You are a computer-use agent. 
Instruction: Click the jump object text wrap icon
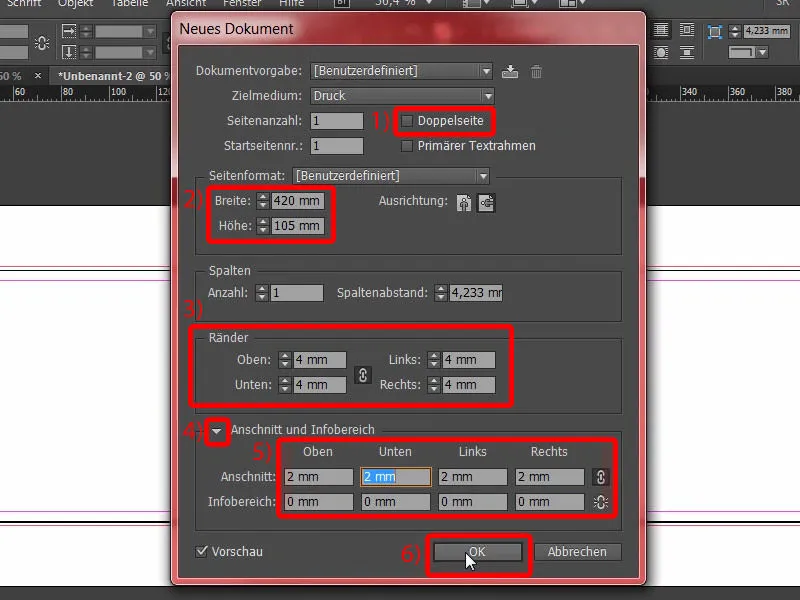(x=687, y=52)
